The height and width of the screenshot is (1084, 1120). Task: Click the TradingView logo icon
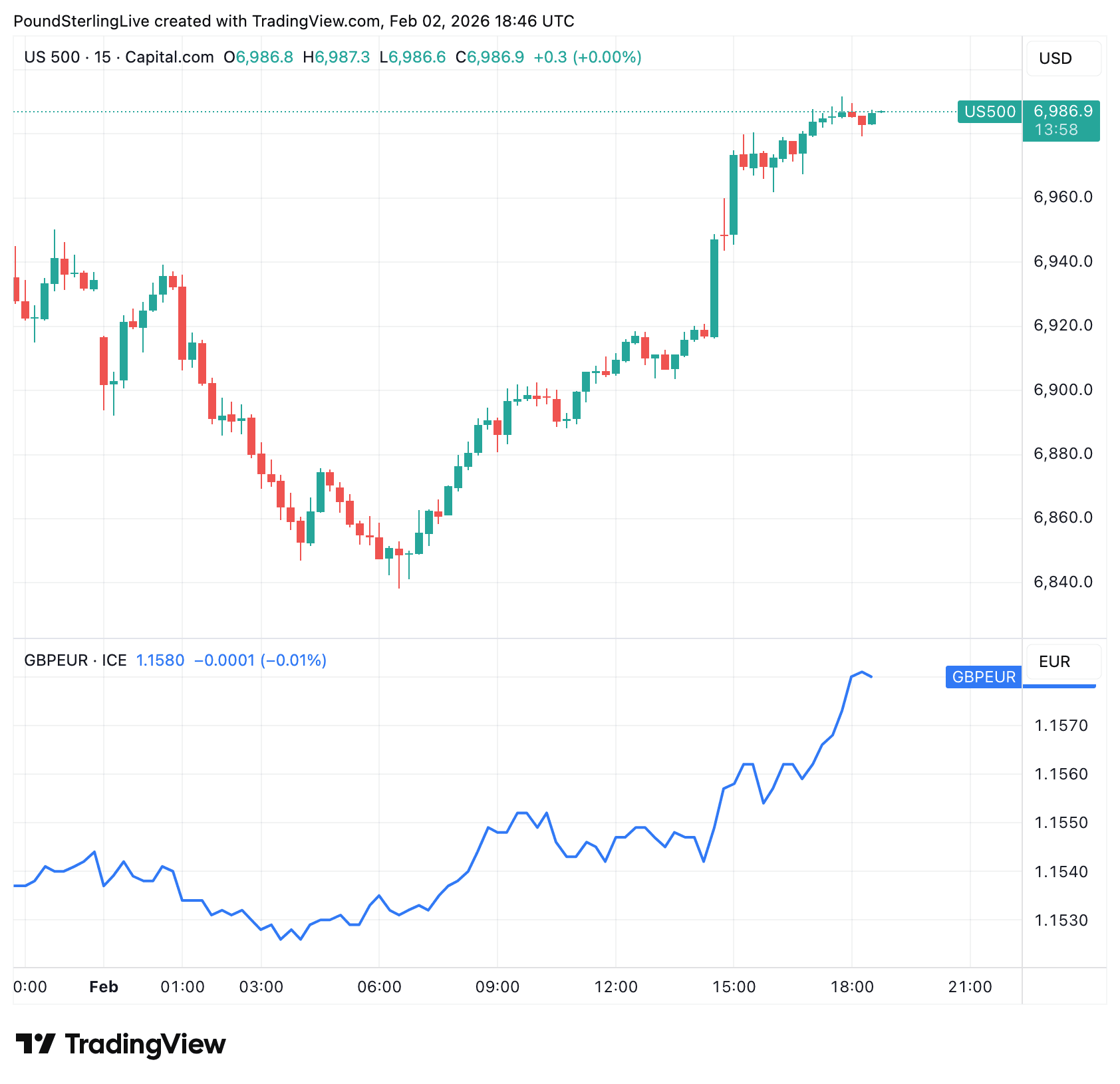tap(36, 1043)
